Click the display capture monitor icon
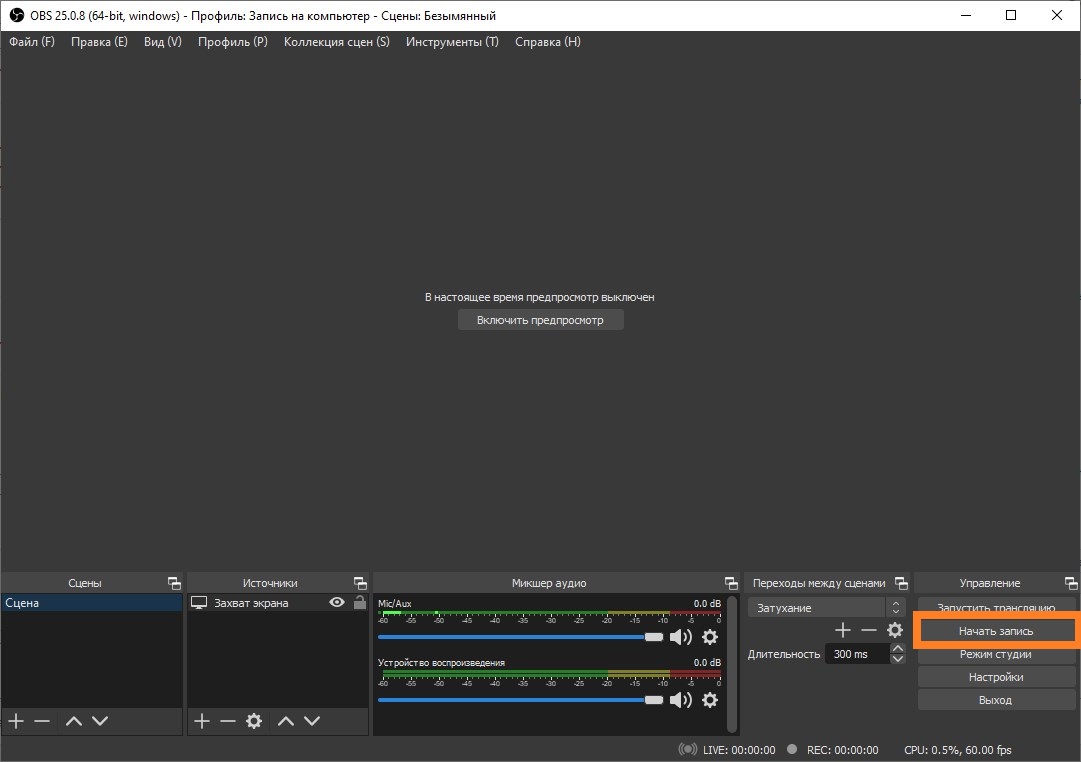This screenshot has height=762, width=1081. point(199,603)
